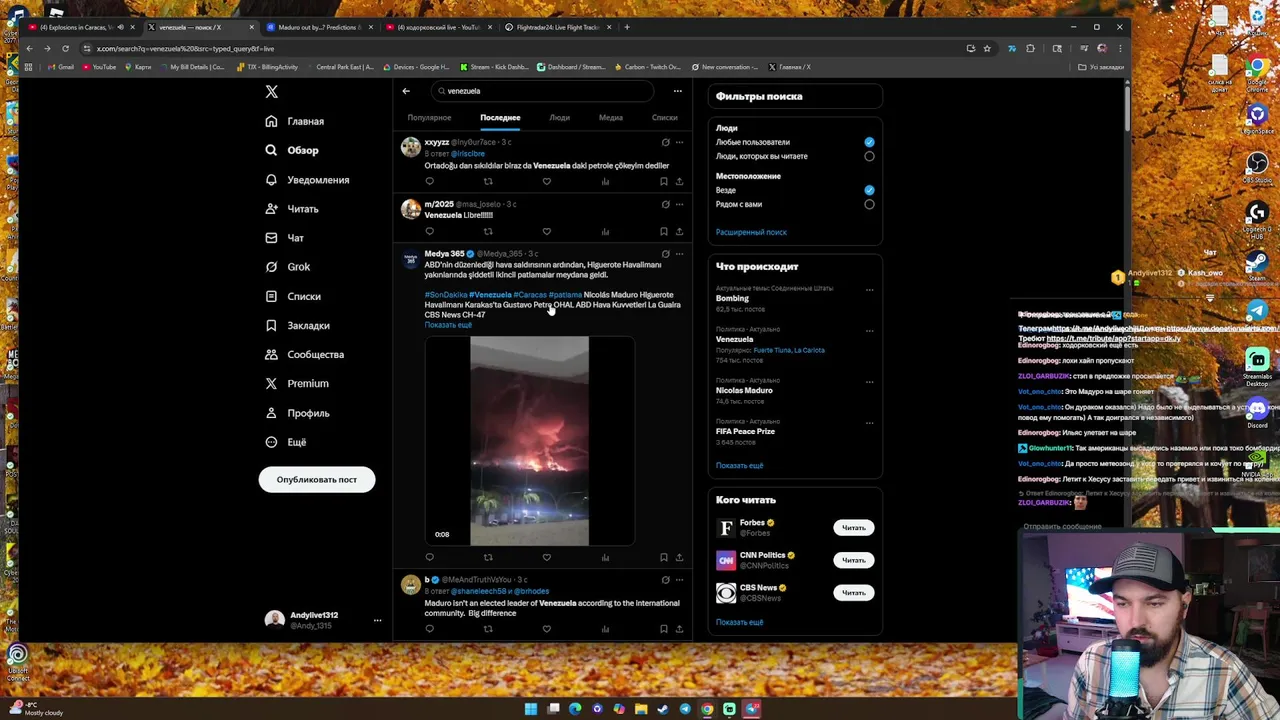
Task: View analytics of xxyyzz post
Action: 605,181
